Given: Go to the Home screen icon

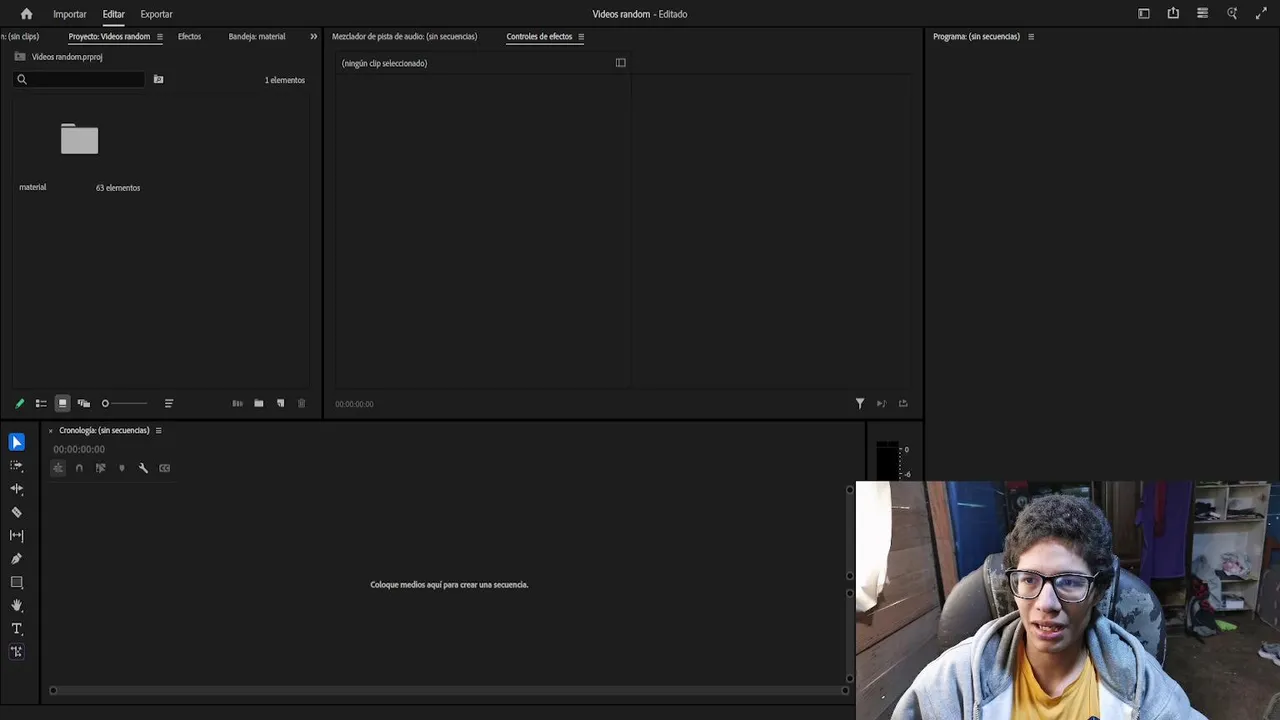Looking at the screenshot, I should coord(26,14).
